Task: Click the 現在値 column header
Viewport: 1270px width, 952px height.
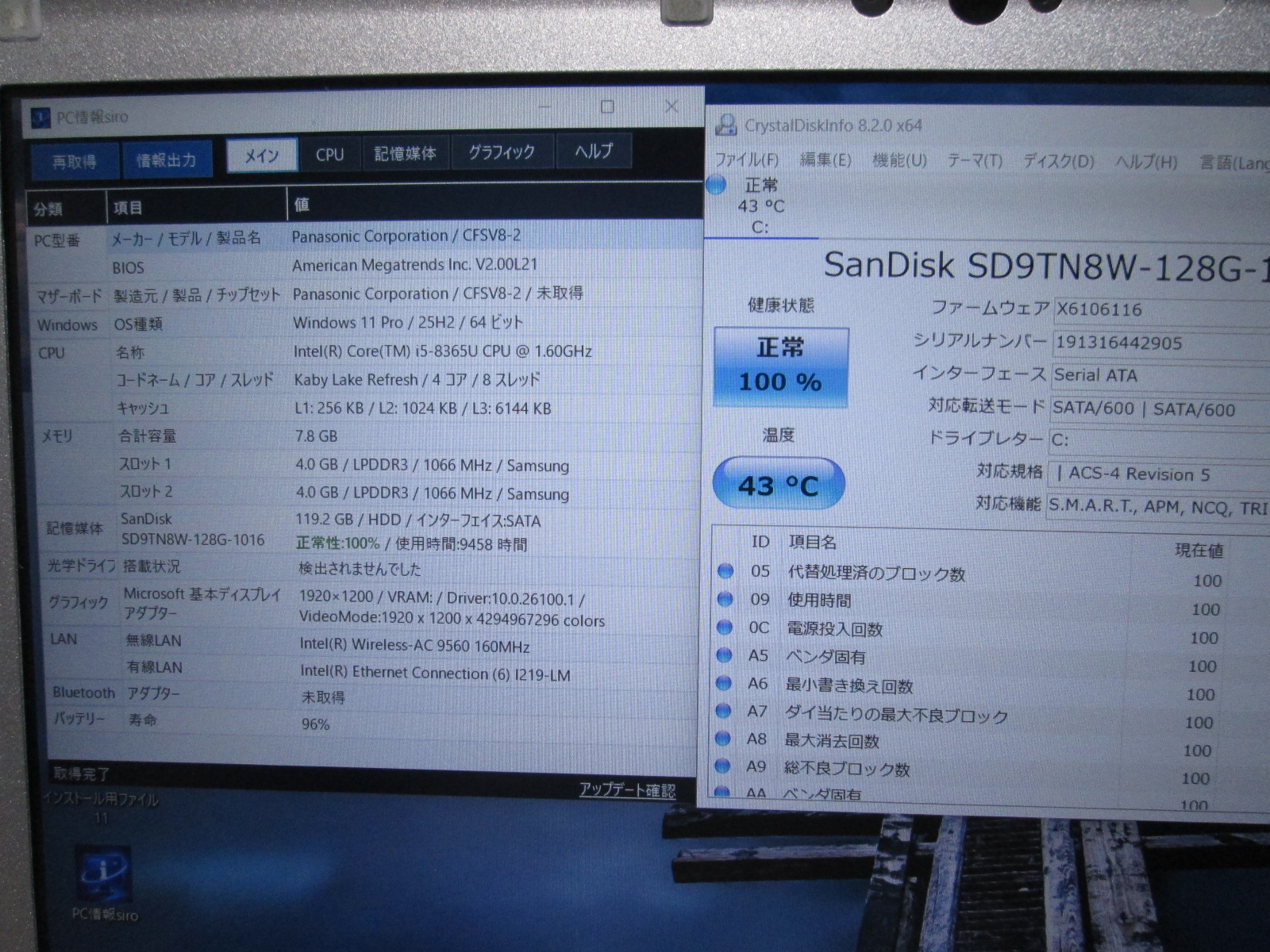Action: 1199,550
